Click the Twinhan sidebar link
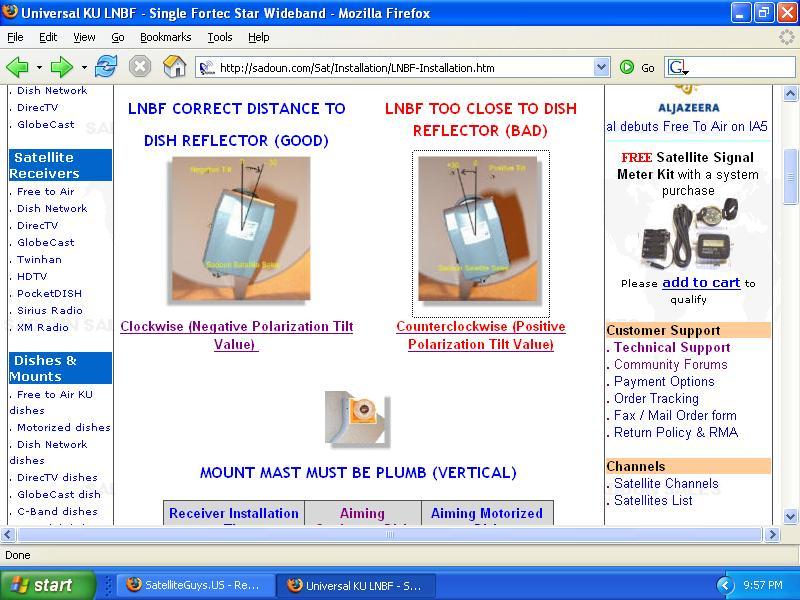The height and width of the screenshot is (600, 800). [39, 259]
